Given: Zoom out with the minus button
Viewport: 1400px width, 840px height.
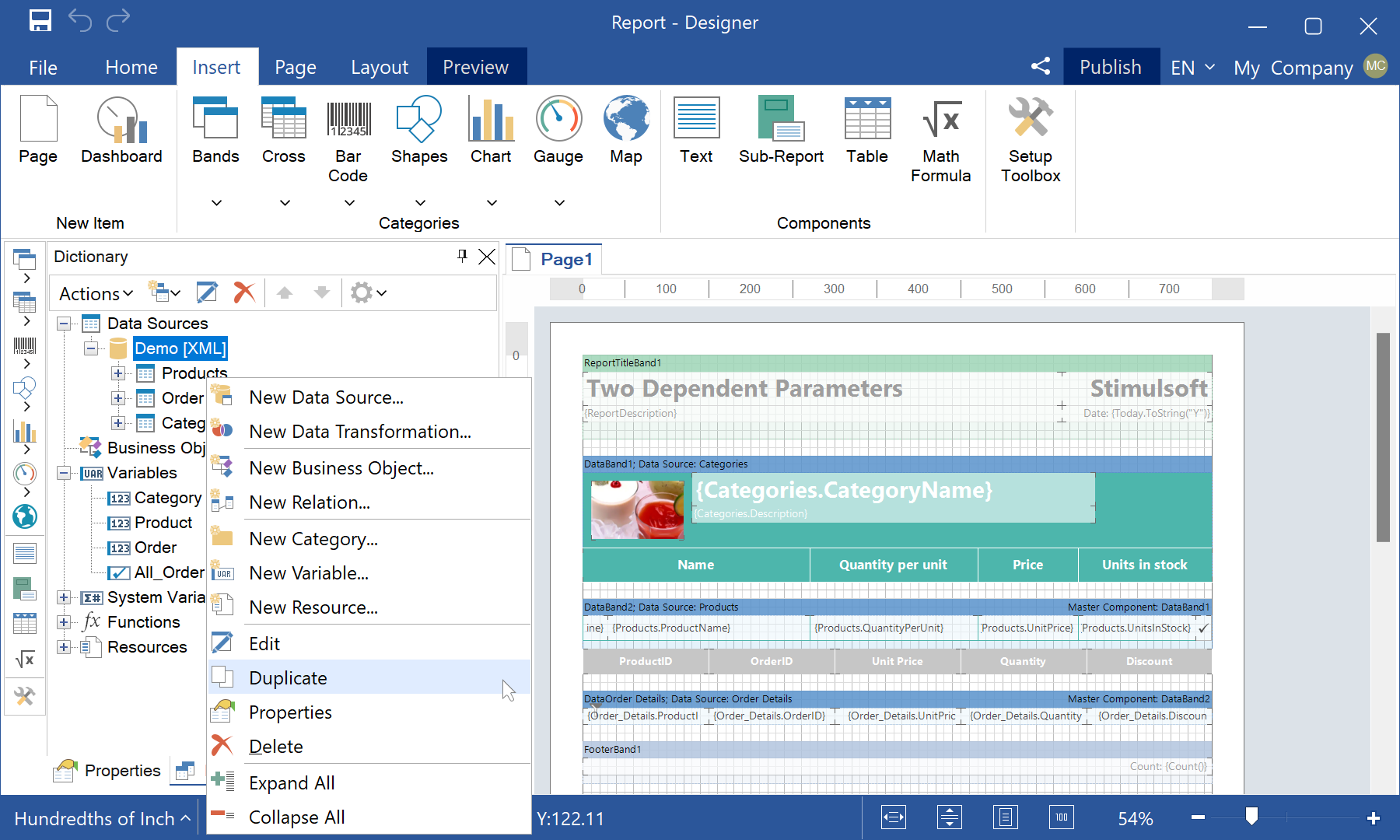Looking at the screenshot, I should pos(1198,817).
